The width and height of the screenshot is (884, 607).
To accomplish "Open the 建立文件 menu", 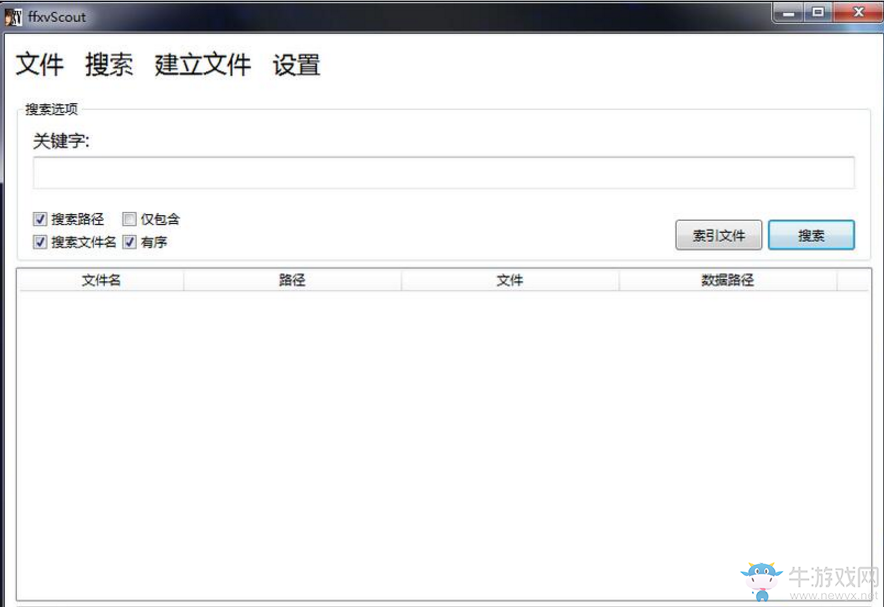I will click(x=203, y=64).
